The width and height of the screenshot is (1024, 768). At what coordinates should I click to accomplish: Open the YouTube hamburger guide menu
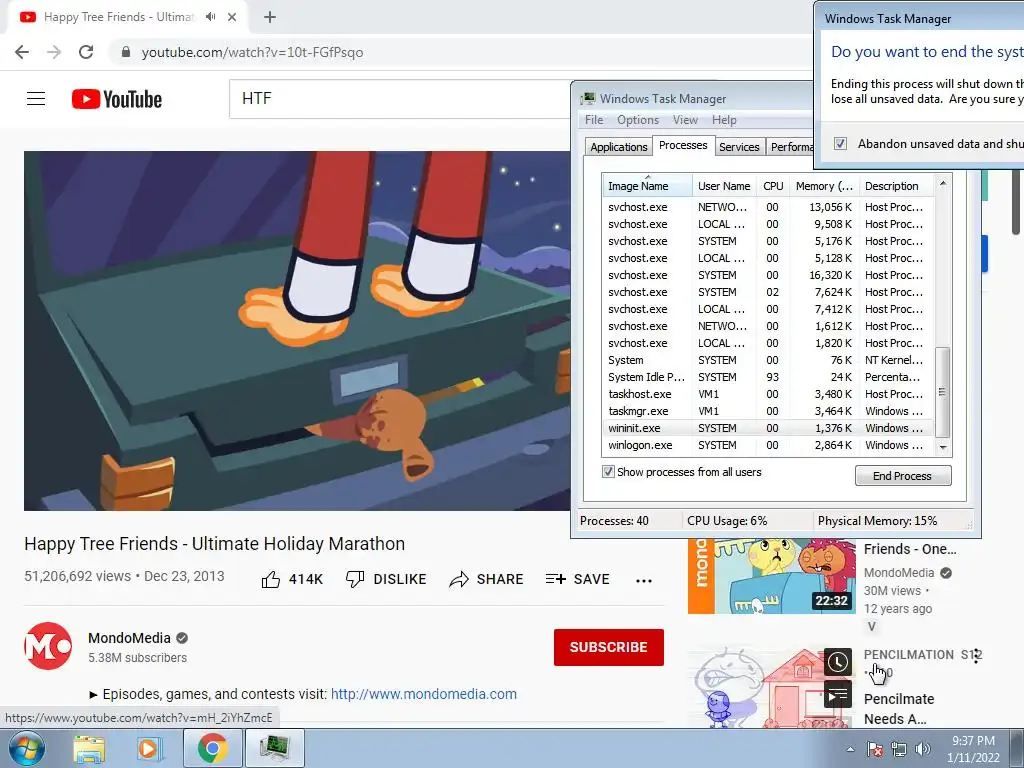tap(36, 99)
